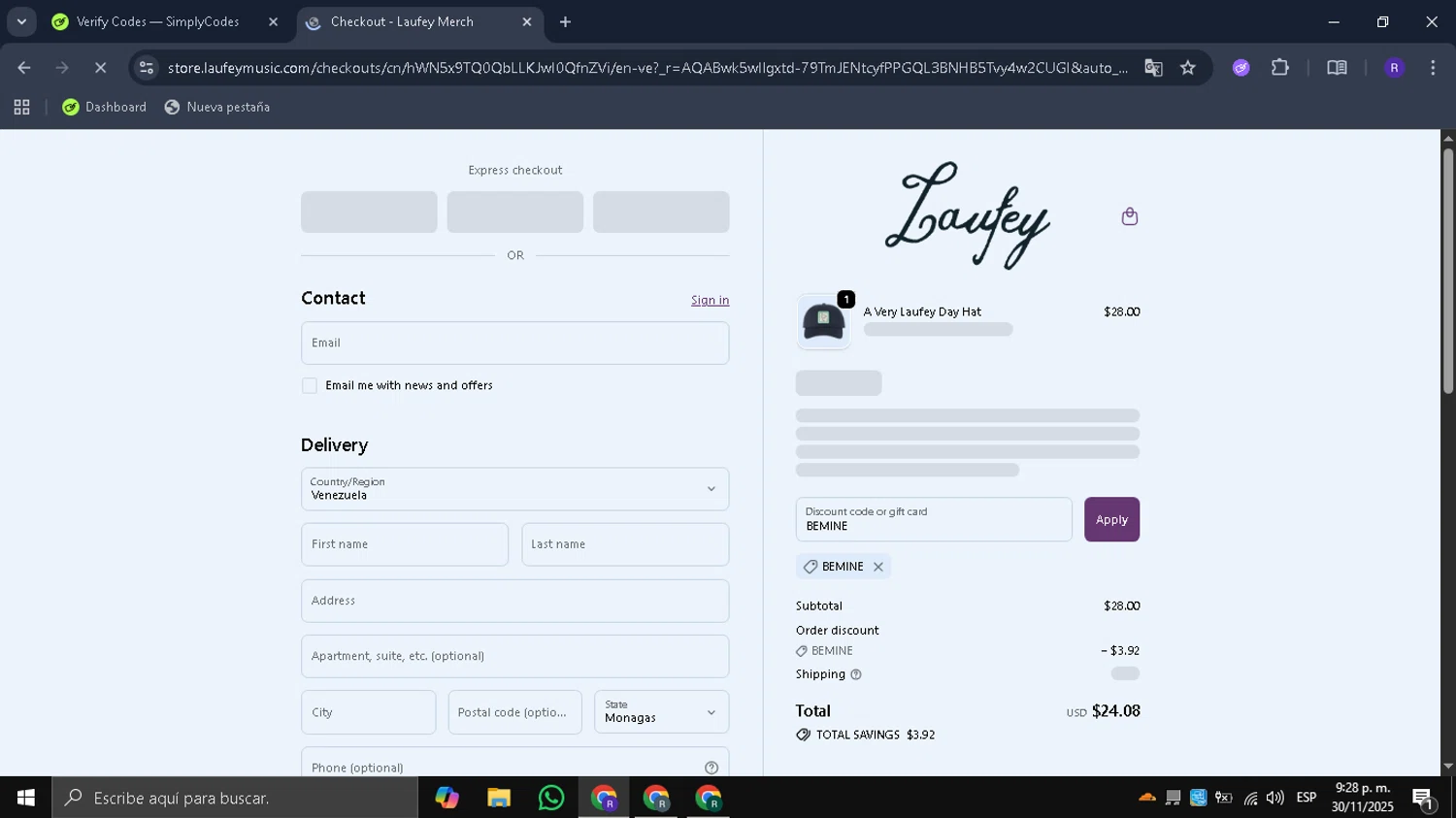Screen dimensions: 1456x818
Task: Open the network icon in system tray
Action: point(1250,798)
